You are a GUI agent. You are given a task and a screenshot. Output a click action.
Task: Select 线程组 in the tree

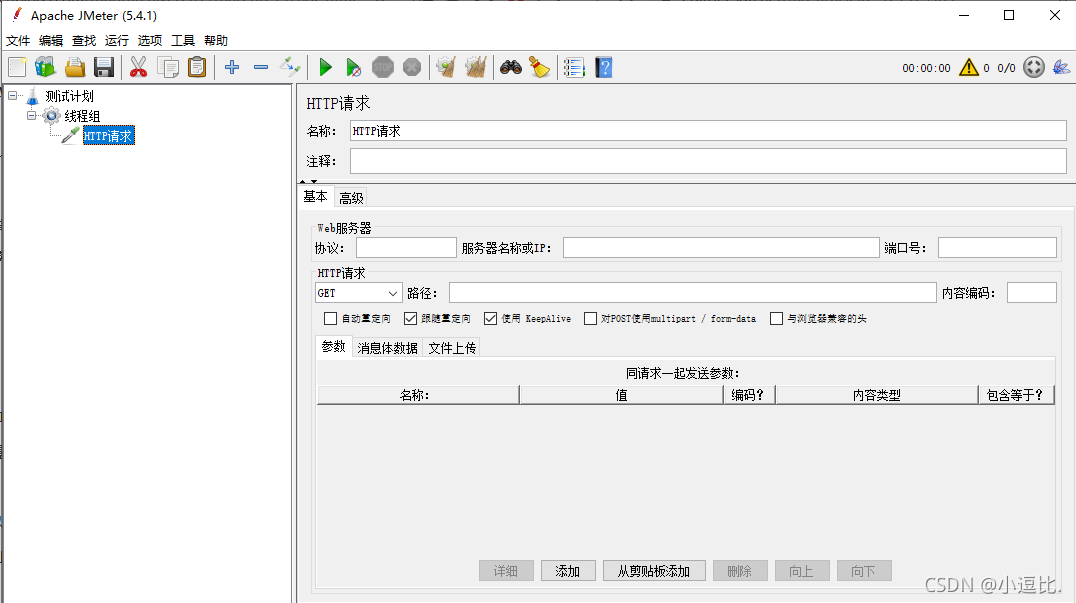[x=82, y=116]
